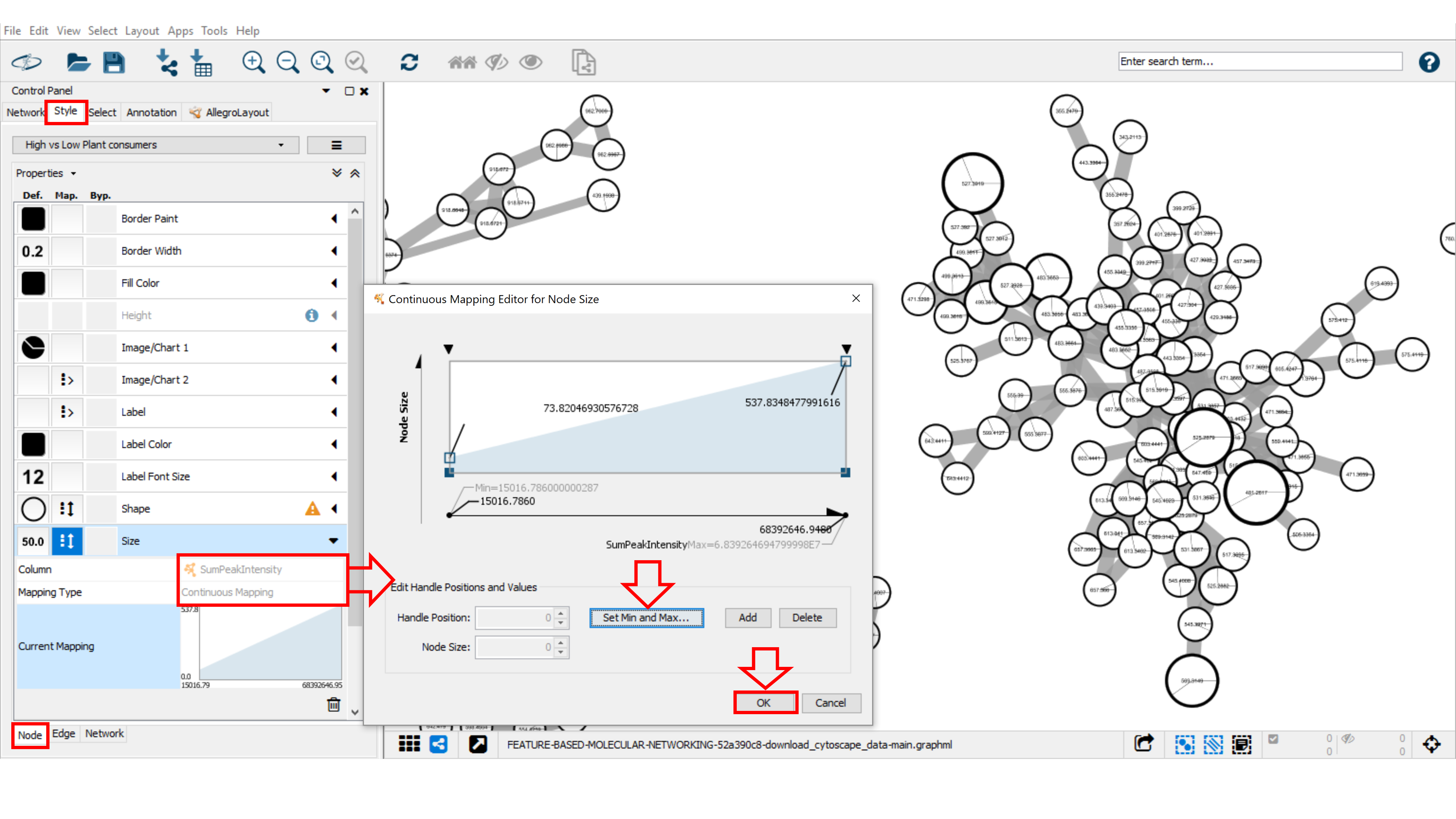1456x819 pixels.
Task: Switch to the Edge tab
Action: 63,733
